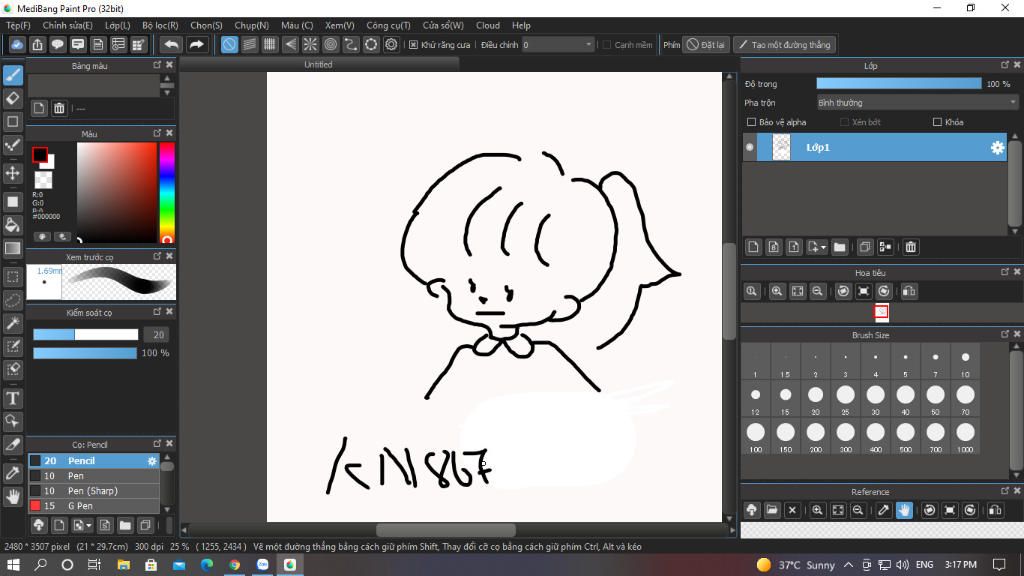Select the Pen (Sharp) brush

94,491
